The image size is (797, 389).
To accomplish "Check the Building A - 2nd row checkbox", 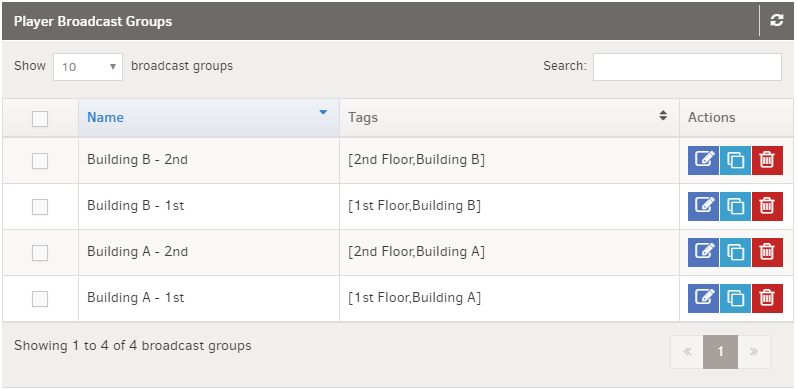I will tap(40, 253).
